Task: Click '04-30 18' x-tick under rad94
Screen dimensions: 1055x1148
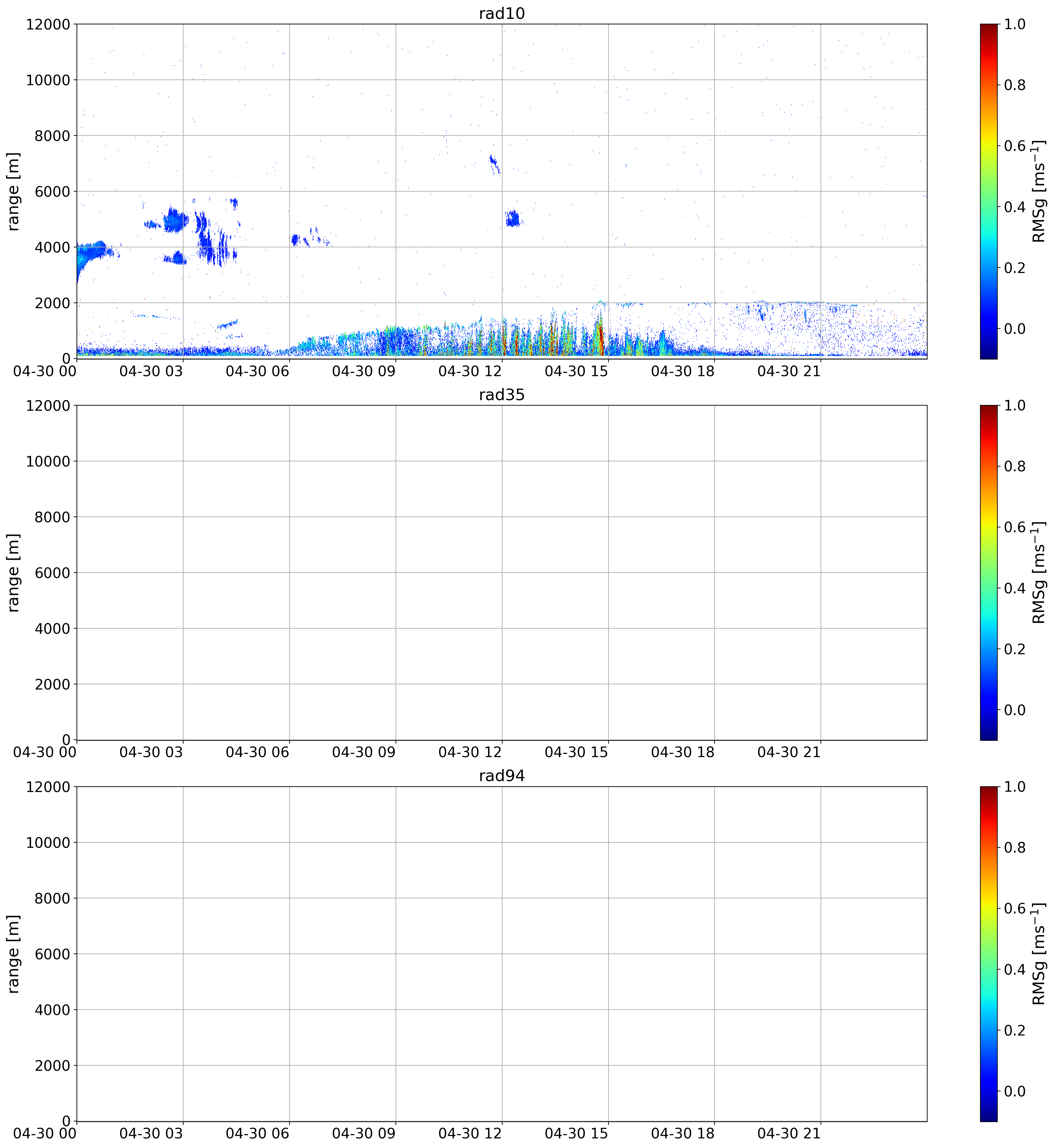Action: [x=683, y=1134]
